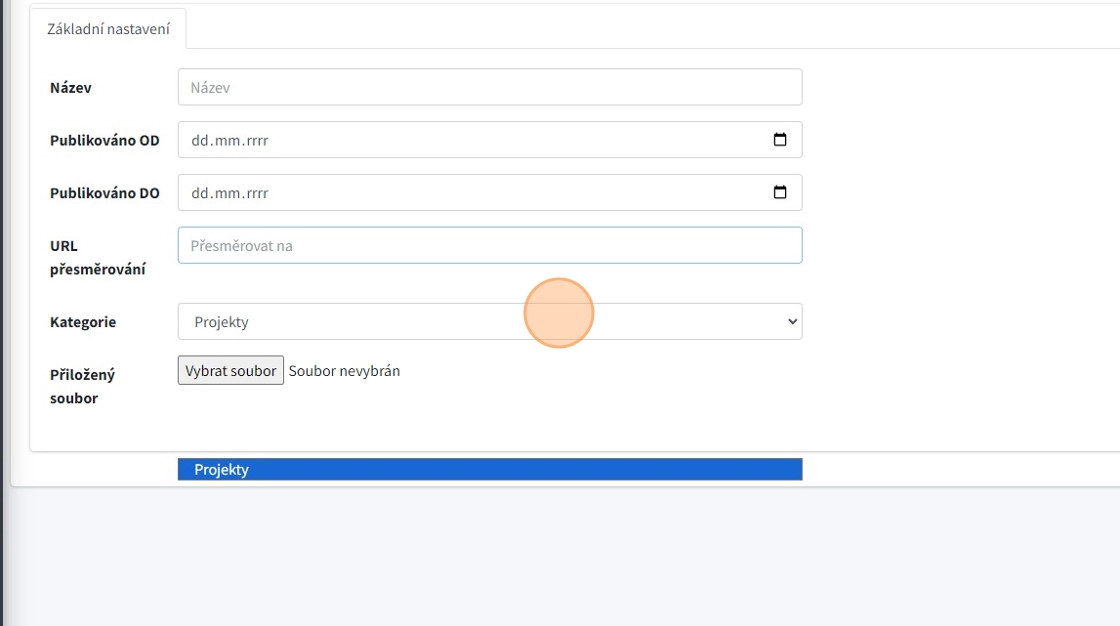Viewport: 1120px width, 626px height.
Task: Select year segment in Publikováno DO field
Action: point(254,194)
